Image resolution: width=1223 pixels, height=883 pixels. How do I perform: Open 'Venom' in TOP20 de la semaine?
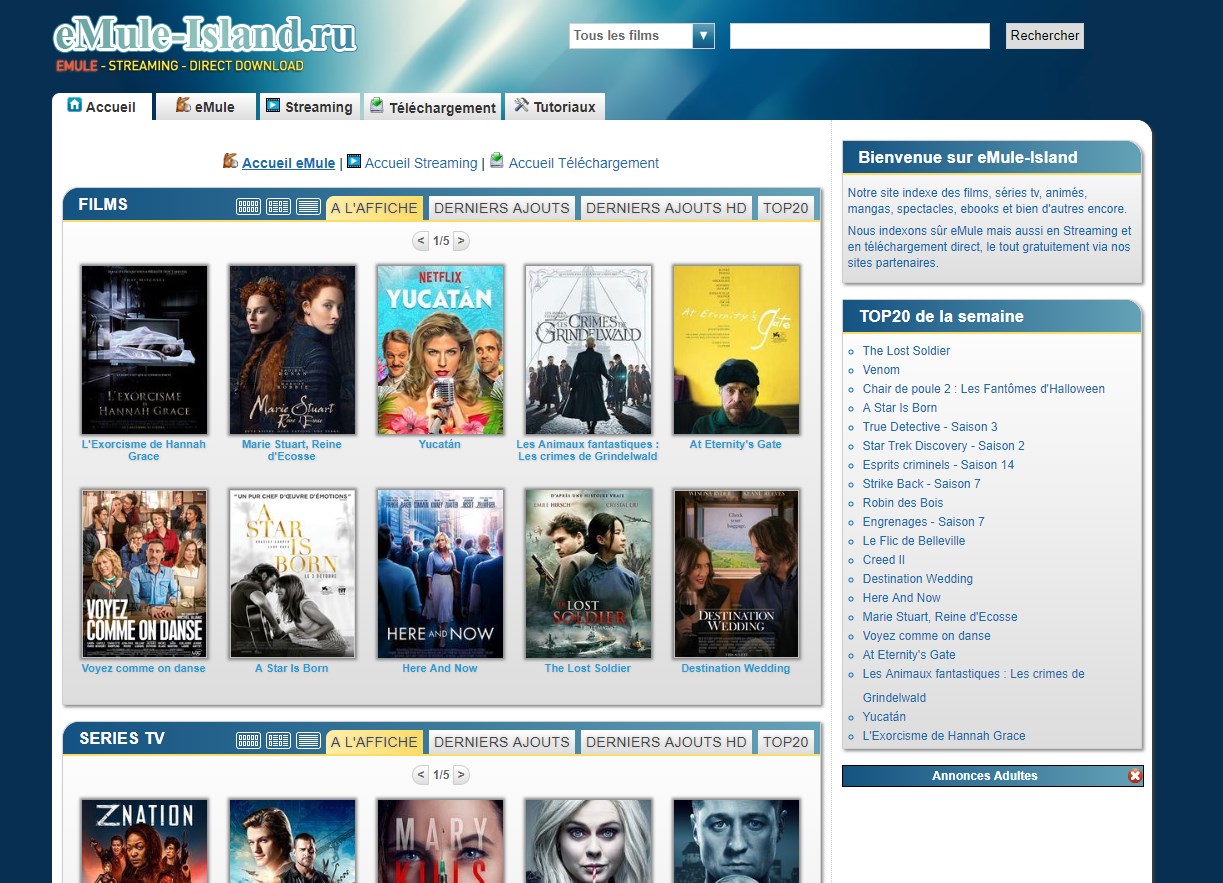point(881,370)
